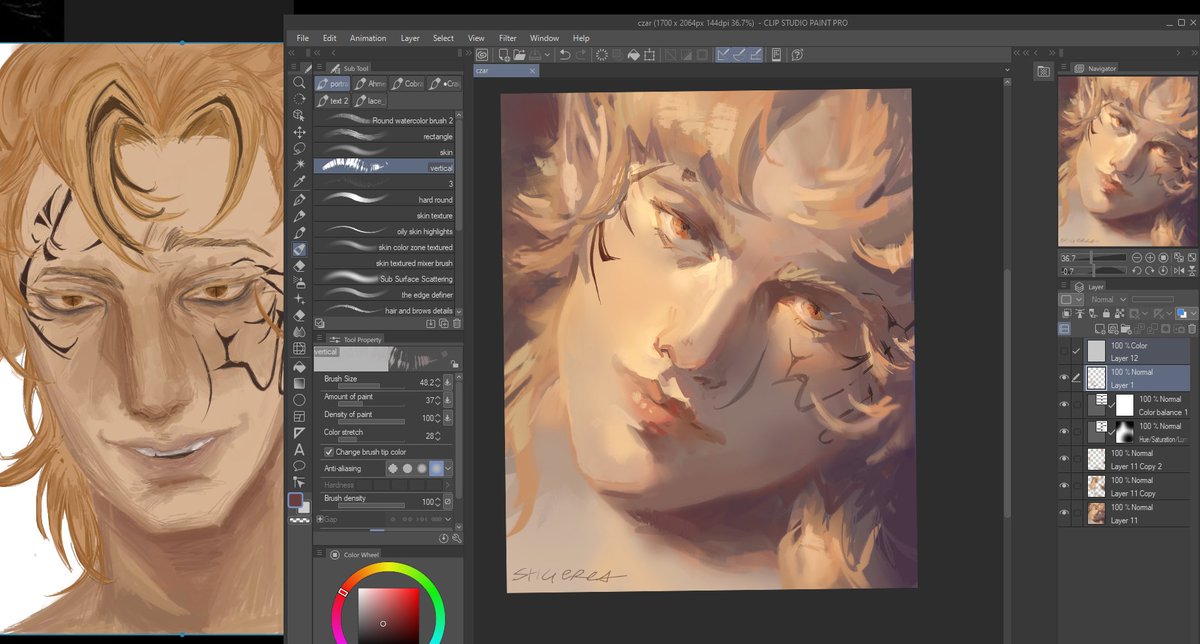Open the layer palette color dropdown

[x=1070, y=299]
